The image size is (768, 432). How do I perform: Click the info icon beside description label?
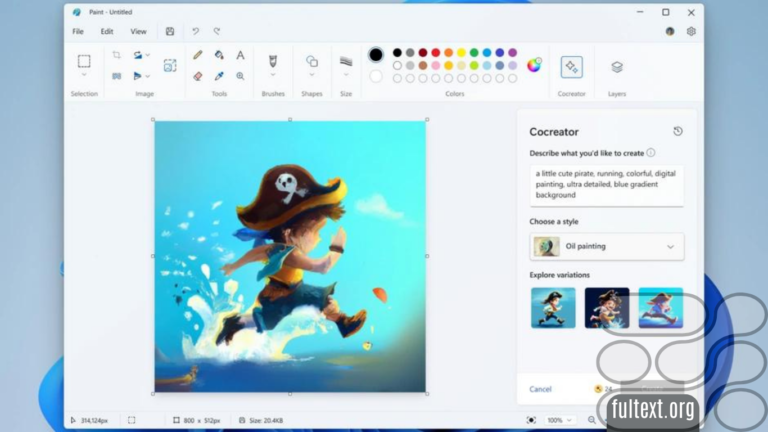click(650, 153)
